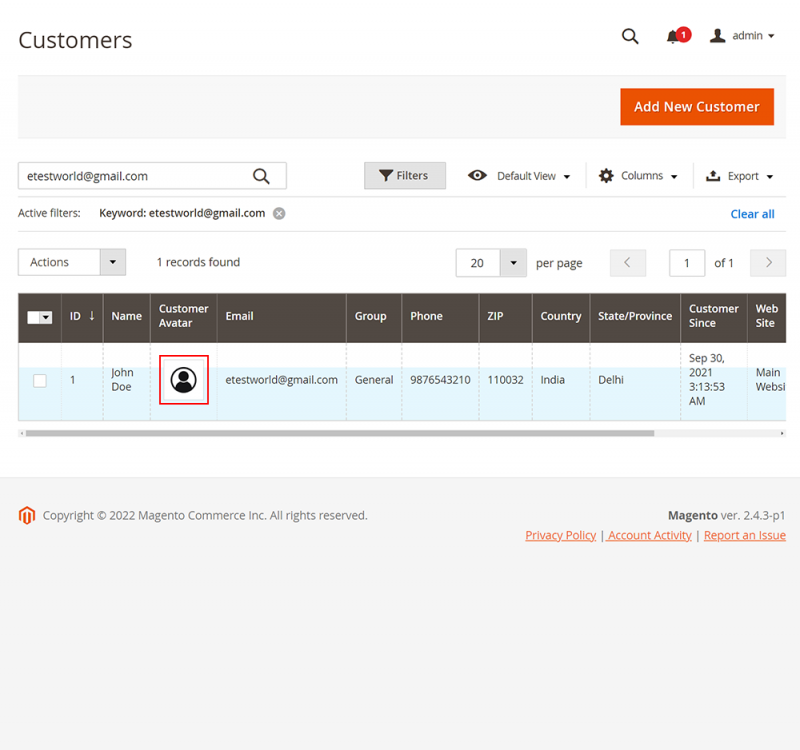Expand the per page size dropdown arrow
Viewport: 800px width, 750px height.
[513, 263]
